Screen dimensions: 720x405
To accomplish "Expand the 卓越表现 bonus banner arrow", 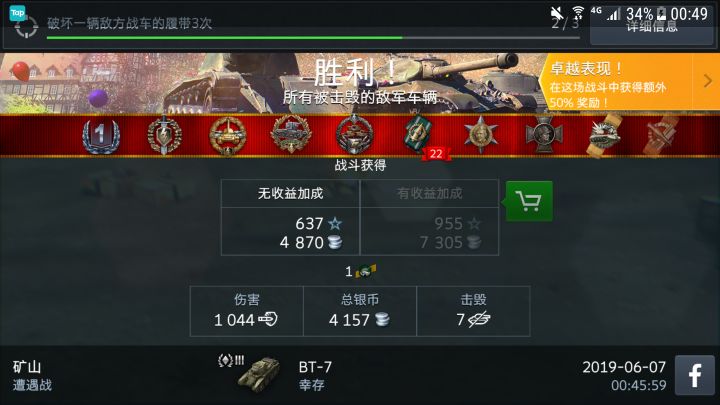I will (708, 81).
